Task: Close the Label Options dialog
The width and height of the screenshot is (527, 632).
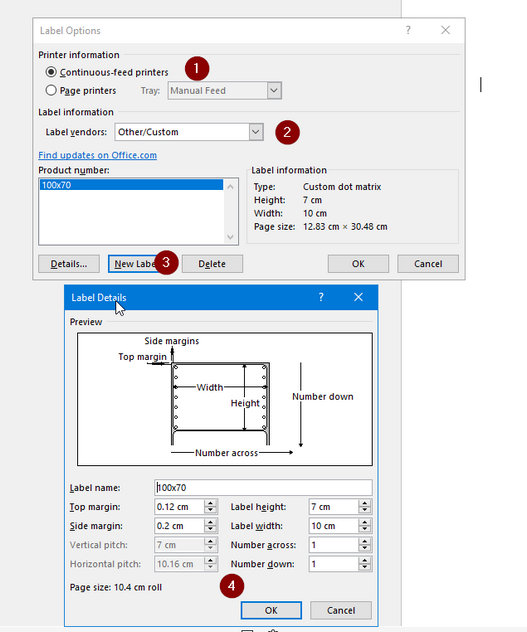Action: 446,30
